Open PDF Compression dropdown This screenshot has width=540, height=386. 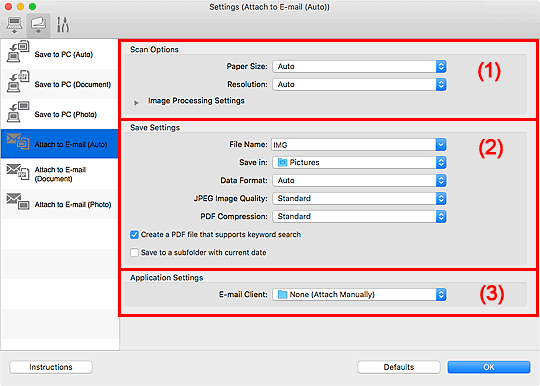point(359,216)
